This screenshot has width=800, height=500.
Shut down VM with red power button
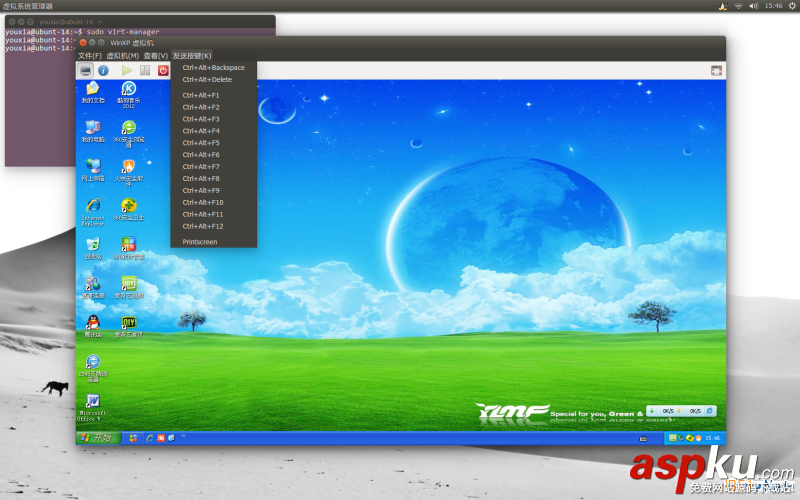coord(163,70)
